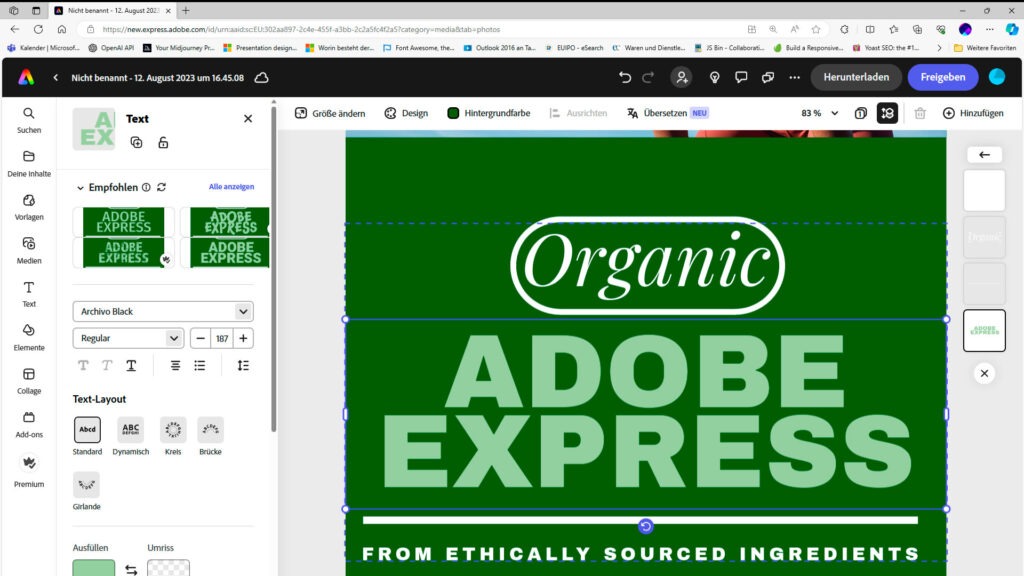Open a new browser tab
The height and width of the screenshot is (576, 1024).
(186, 10)
